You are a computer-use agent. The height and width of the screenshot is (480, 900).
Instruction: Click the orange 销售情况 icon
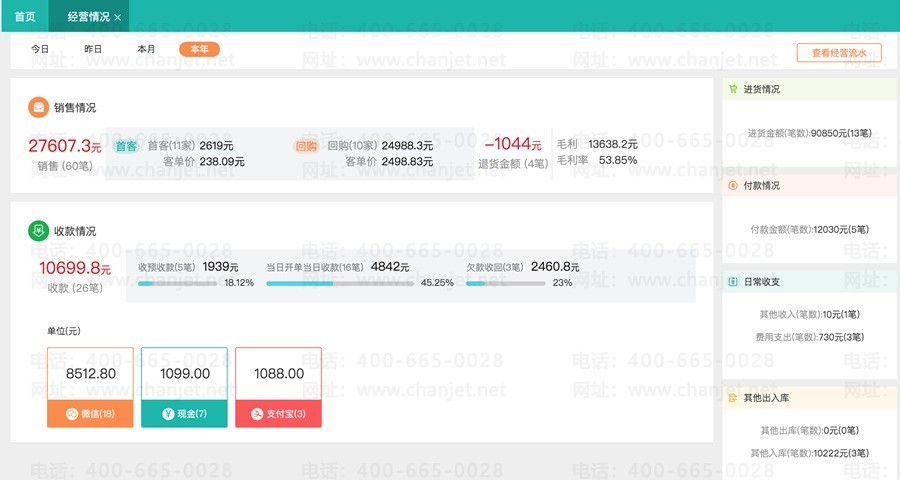(38, 107)
